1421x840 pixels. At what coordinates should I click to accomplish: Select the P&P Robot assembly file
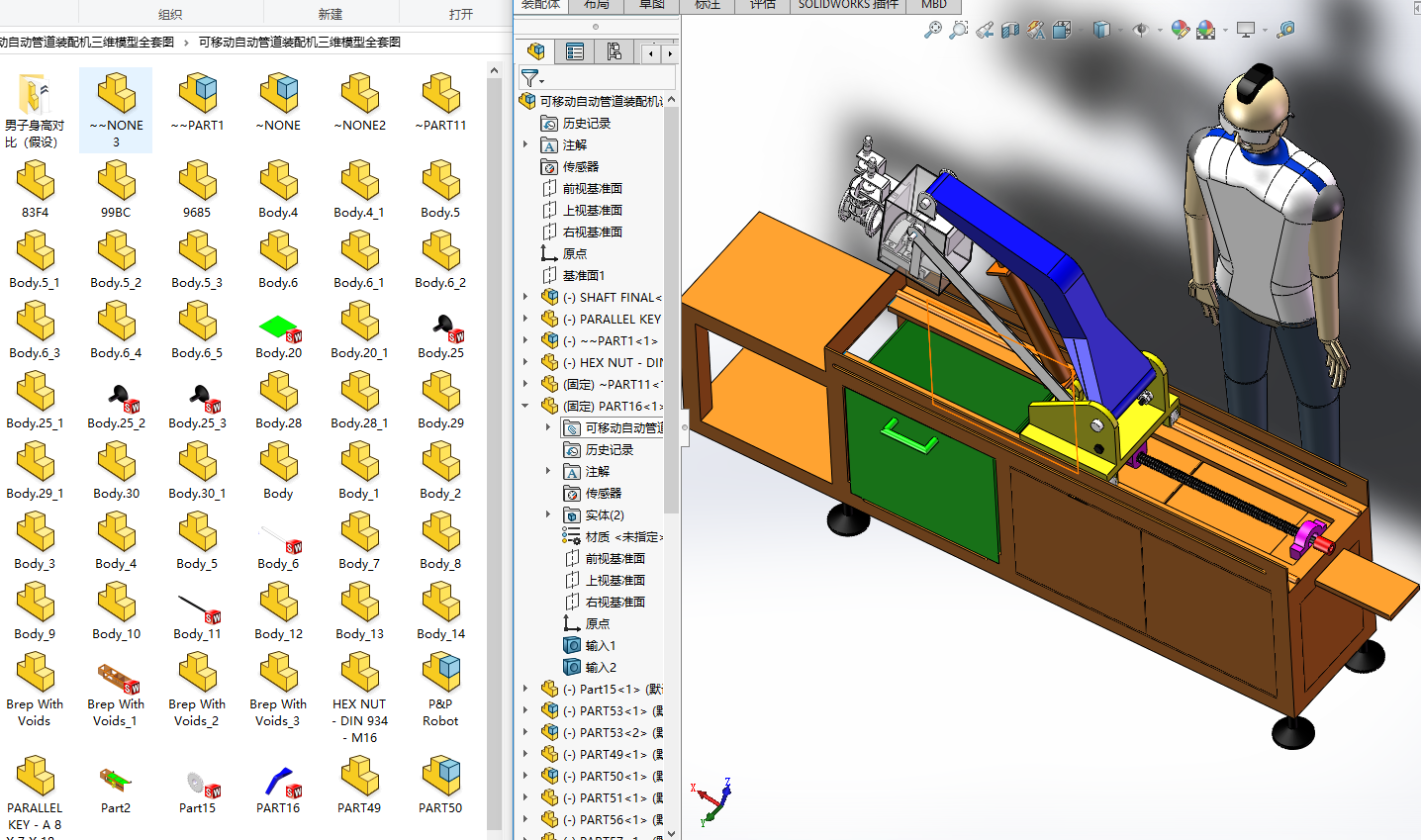click(440, 691)
